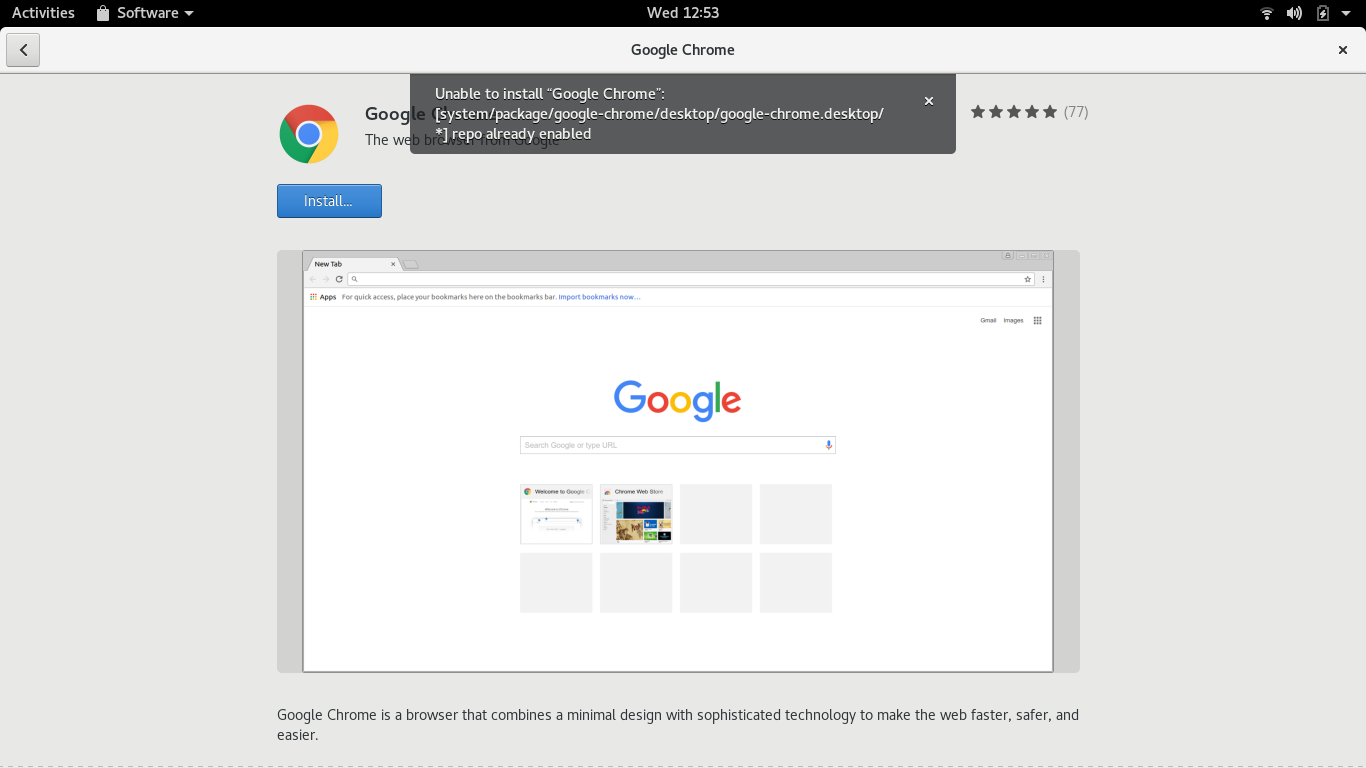This screenshot has height=768, width=1366.
Task: Open the Software application menu
Action: point(145,13)
